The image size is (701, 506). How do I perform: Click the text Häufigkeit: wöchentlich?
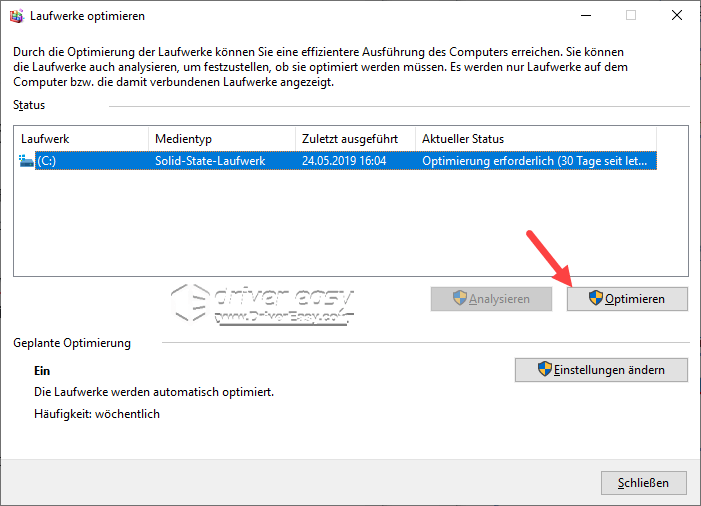[x=97, y=414]
